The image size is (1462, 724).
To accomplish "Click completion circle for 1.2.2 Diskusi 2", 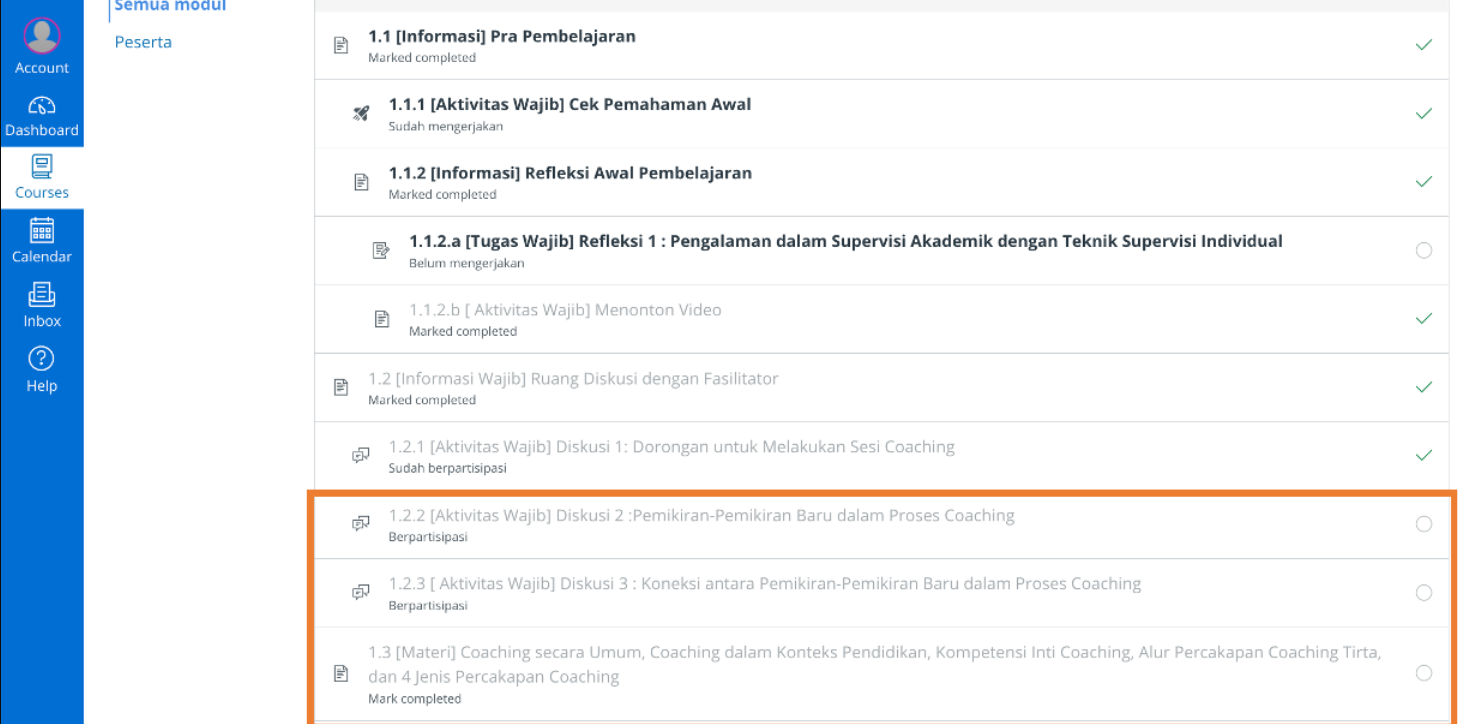I will tap(1424, 524).
